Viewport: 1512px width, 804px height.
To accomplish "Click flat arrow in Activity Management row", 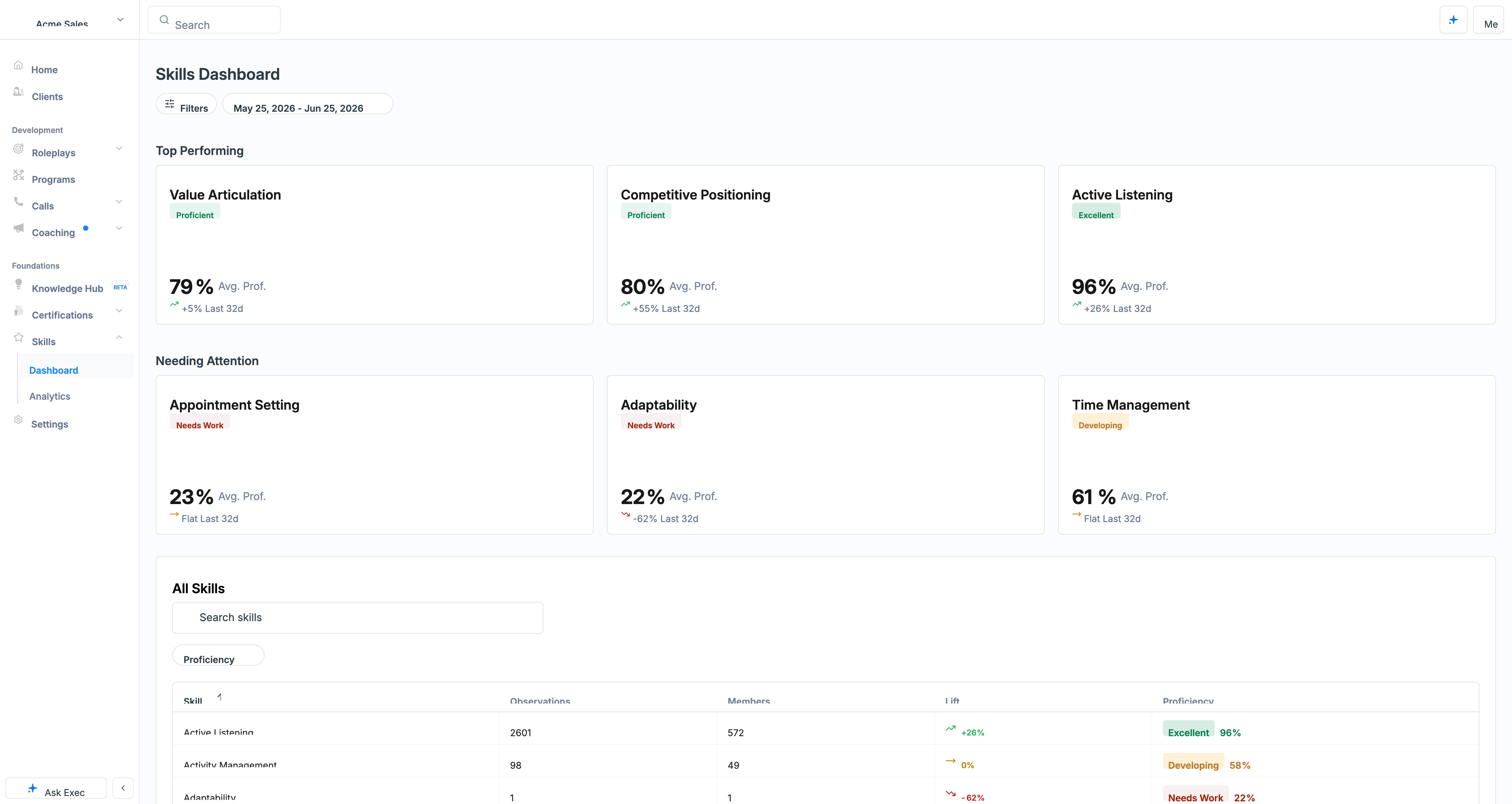I will [950, 760].
